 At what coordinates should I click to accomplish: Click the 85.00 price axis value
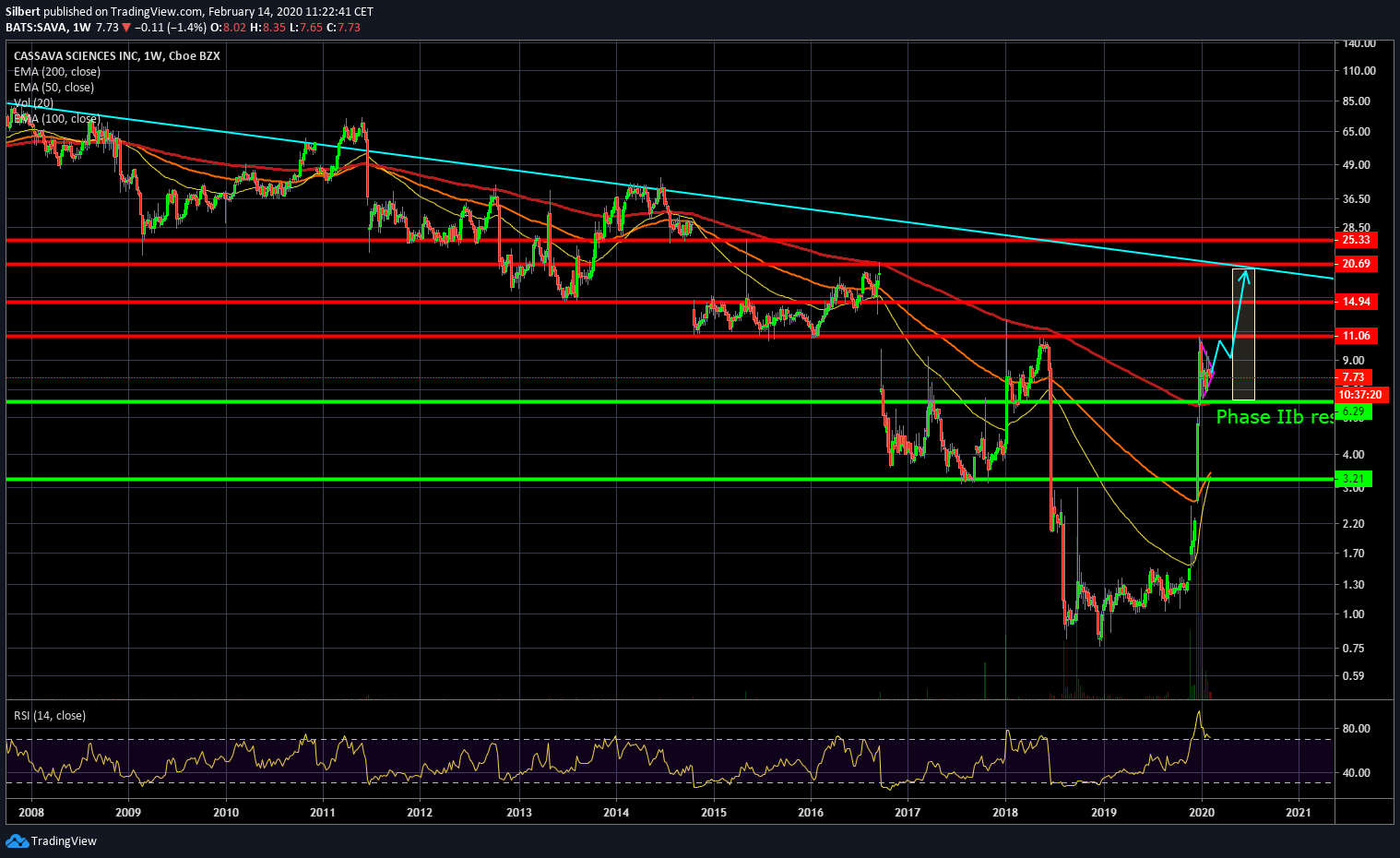point(1357,101)
